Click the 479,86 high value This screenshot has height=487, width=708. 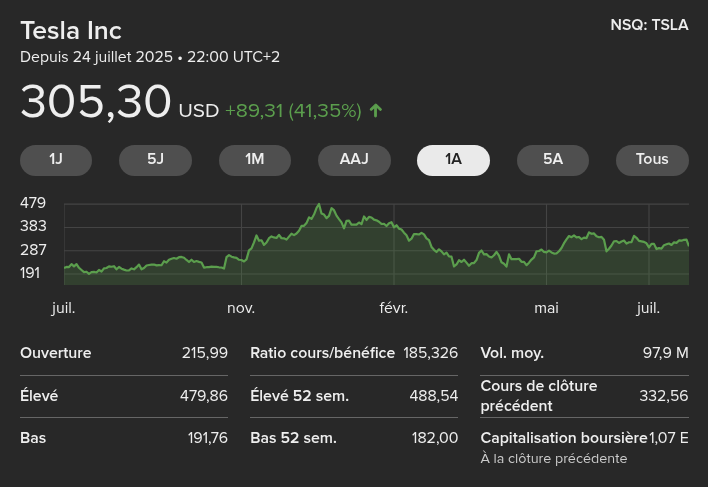(x=204, y=396)
